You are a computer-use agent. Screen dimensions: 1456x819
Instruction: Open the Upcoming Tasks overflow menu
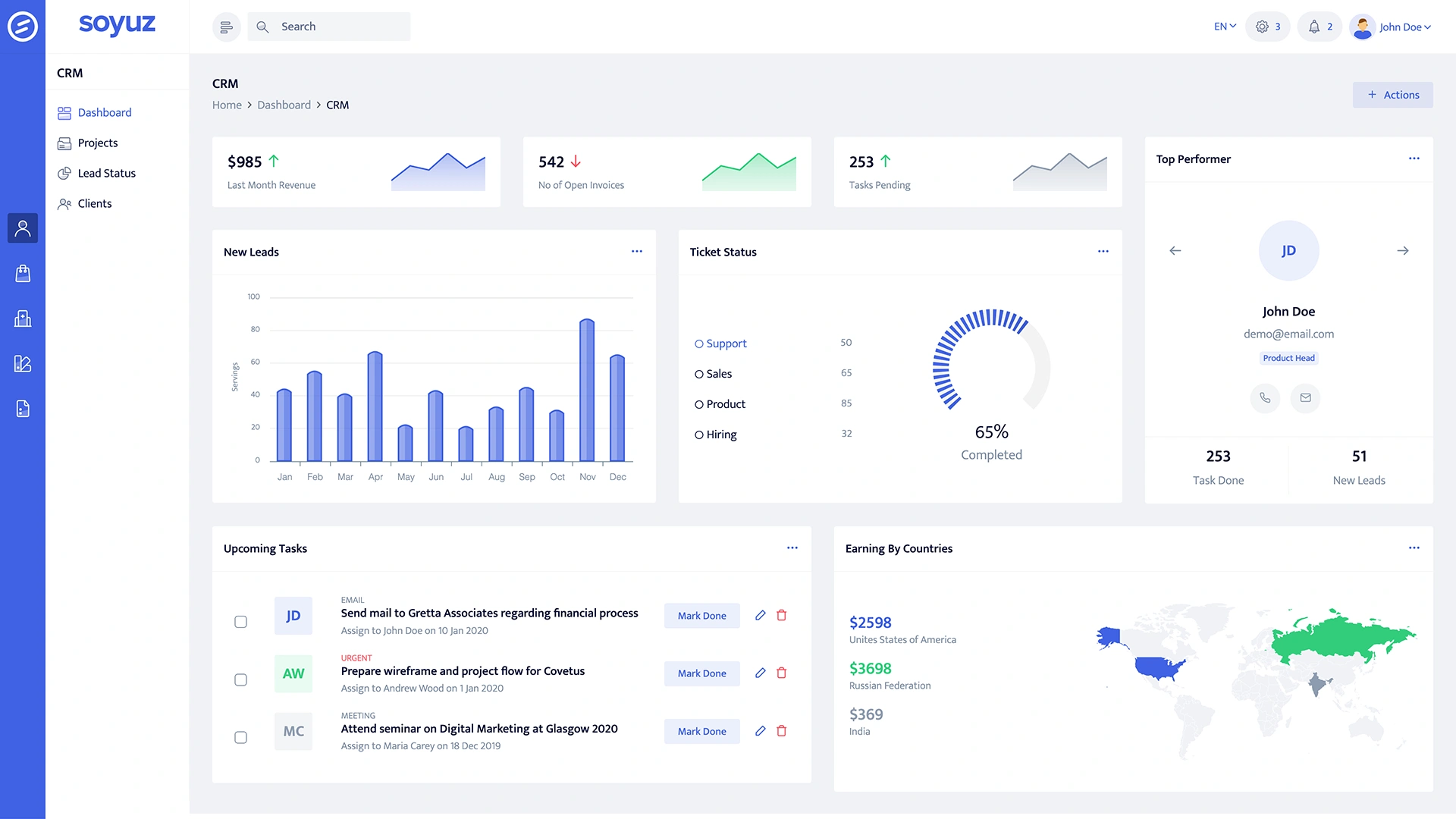coord(792,548)
